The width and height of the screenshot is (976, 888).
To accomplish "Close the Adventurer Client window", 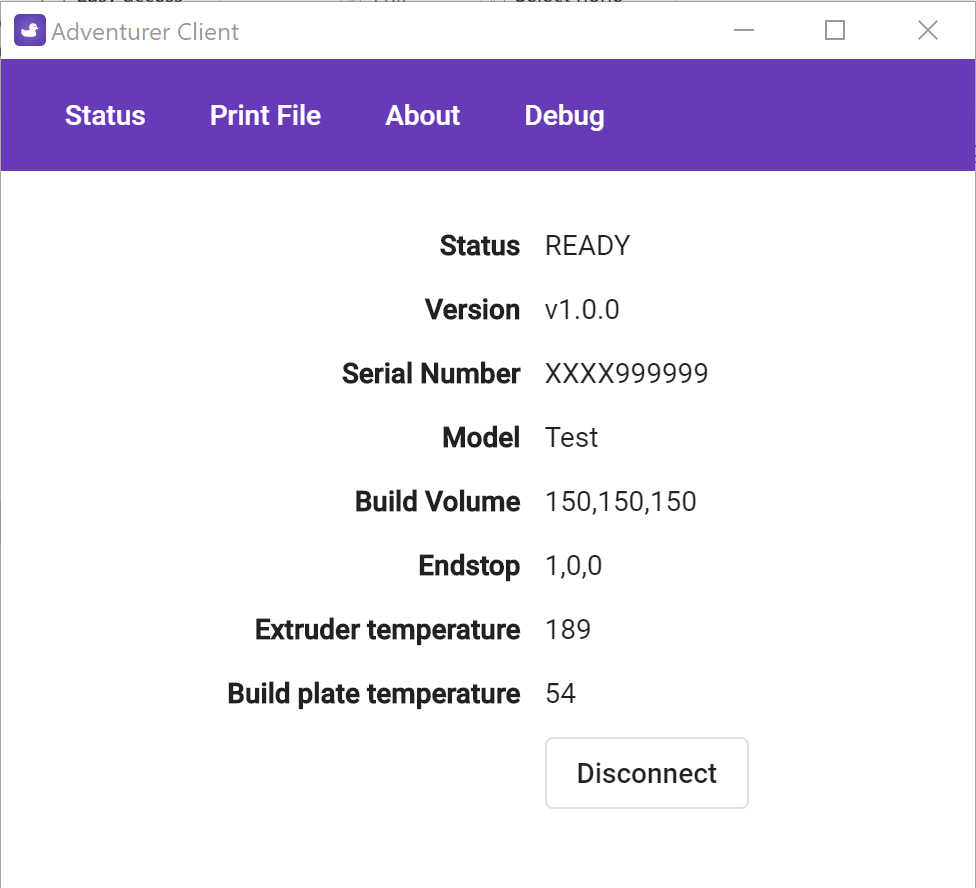I will 927,30.
